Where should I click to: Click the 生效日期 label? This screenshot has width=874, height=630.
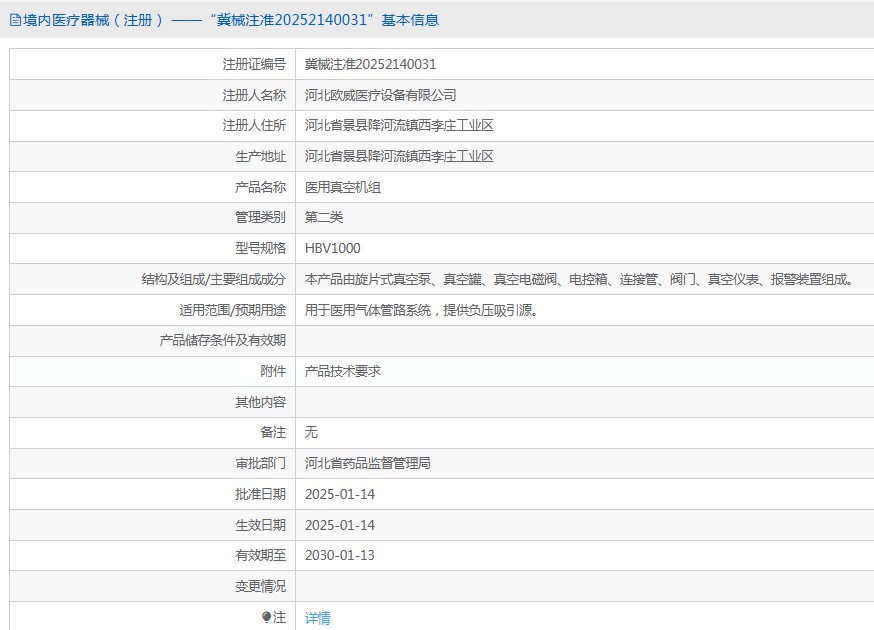(260, 525)
